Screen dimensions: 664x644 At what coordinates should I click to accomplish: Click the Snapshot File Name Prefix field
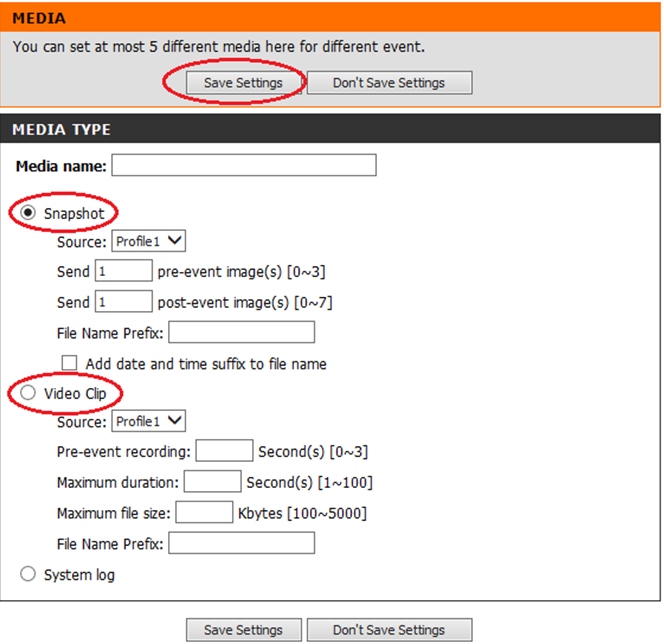[x=241, y=332]
